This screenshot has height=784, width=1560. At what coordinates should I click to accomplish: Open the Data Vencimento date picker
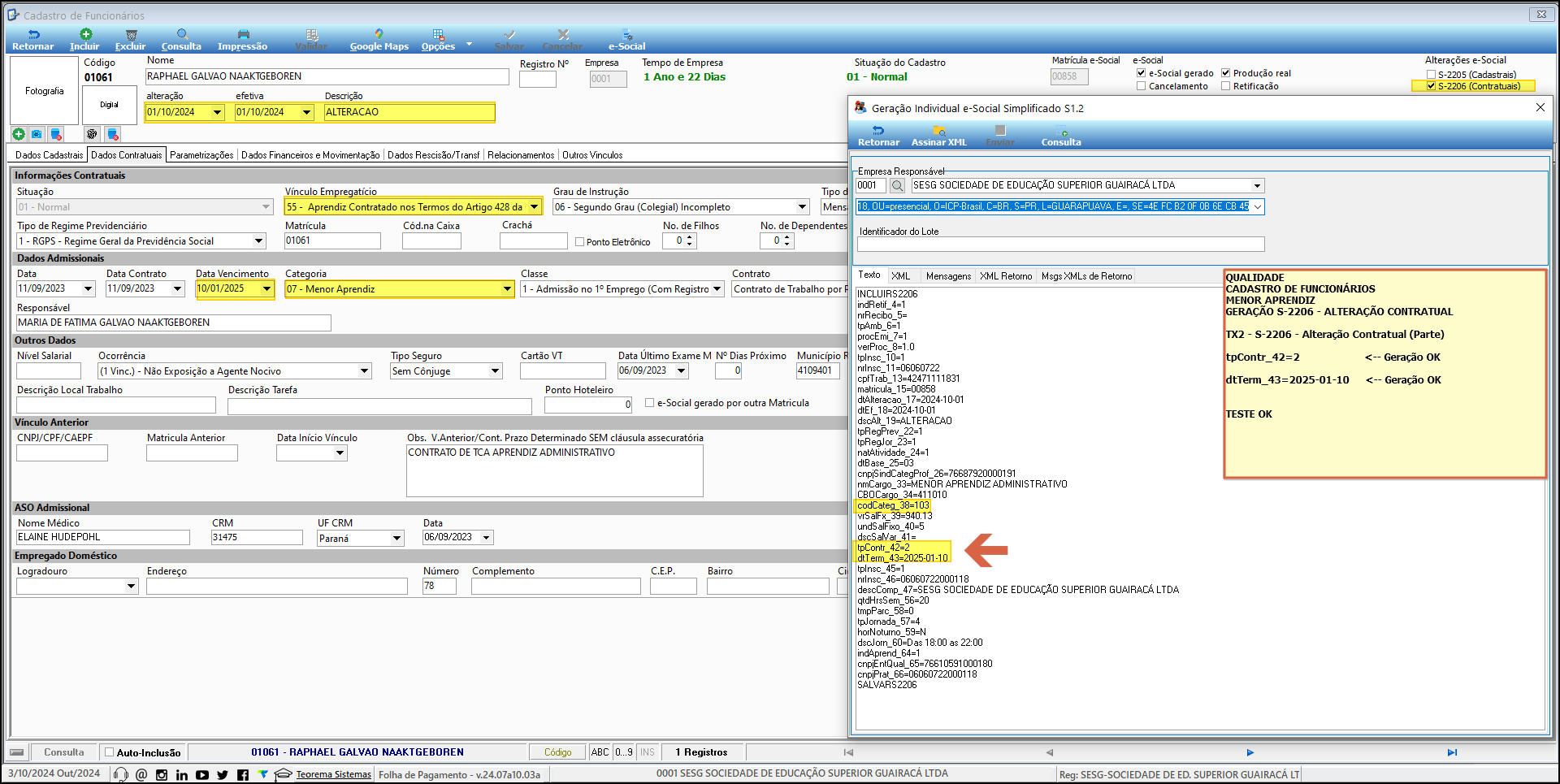tap(266, 288)
